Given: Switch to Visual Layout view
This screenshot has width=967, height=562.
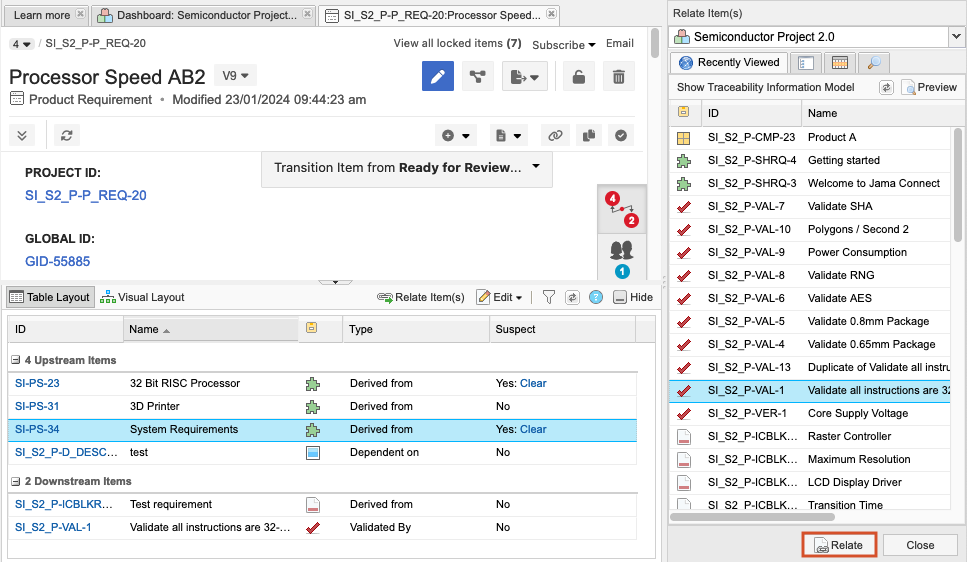Looking at the screenshot, I should point(143,297).
